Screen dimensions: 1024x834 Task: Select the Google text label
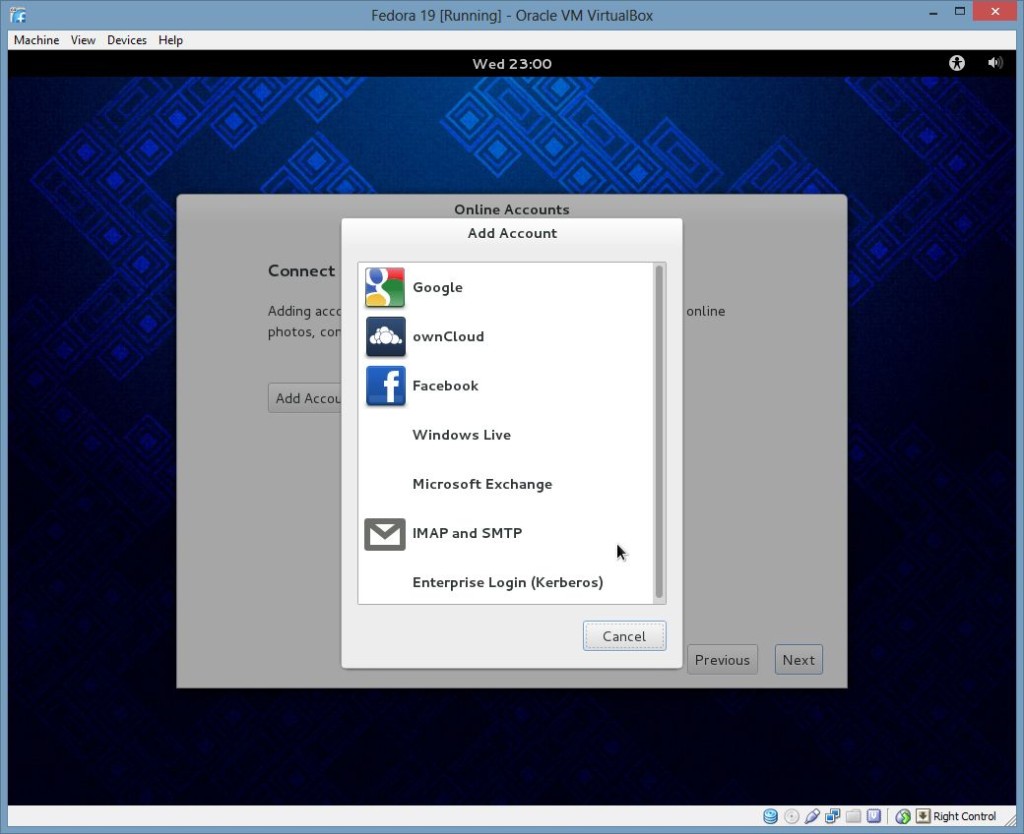click(438, 287)
